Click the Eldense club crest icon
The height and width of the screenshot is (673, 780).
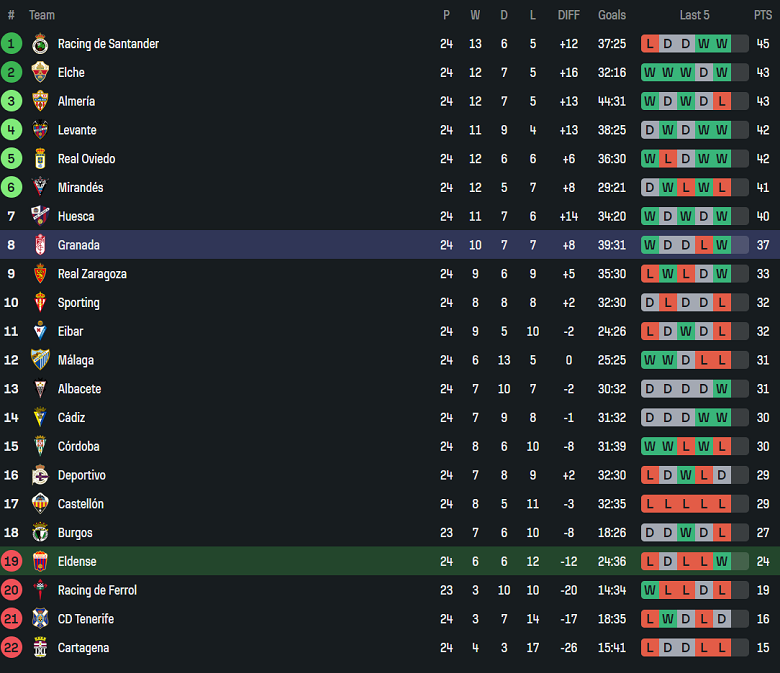coord(40,562)
